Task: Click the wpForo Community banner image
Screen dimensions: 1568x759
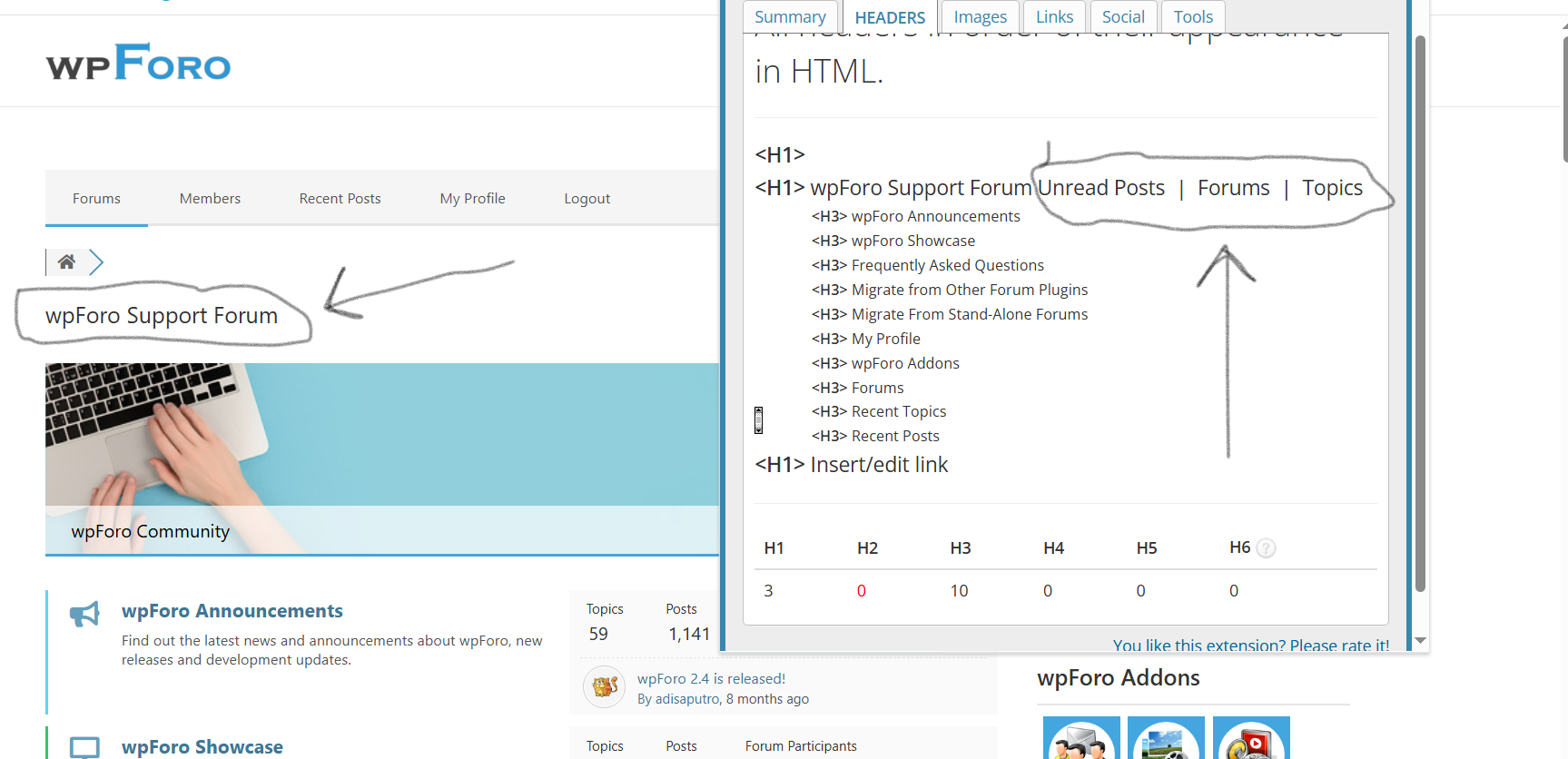Action: click(x=382, y=458)
